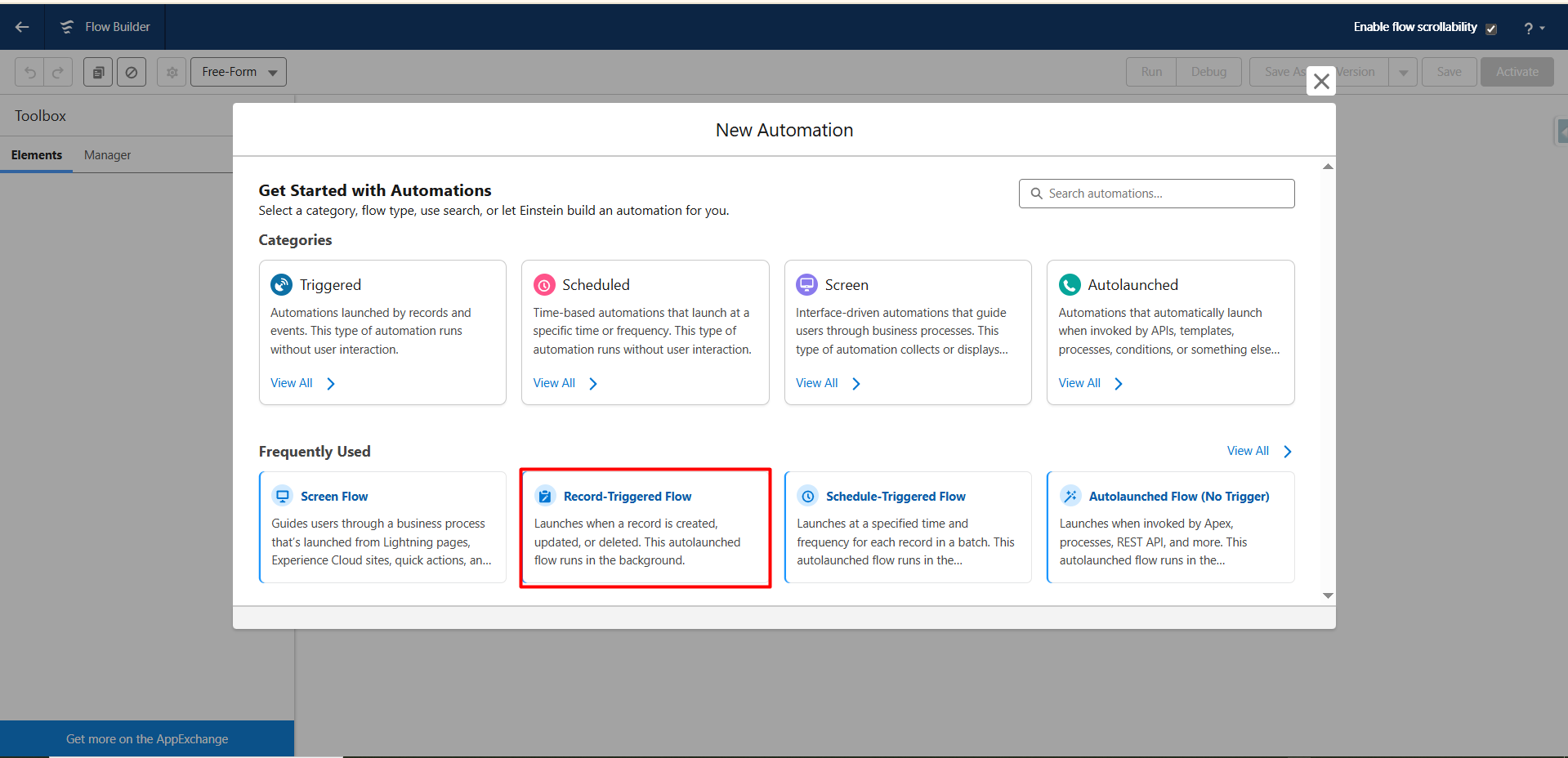Expand Frequently Used View All chevron
The height and width of the screenshot is (758, 1568).
(1288, 452)
